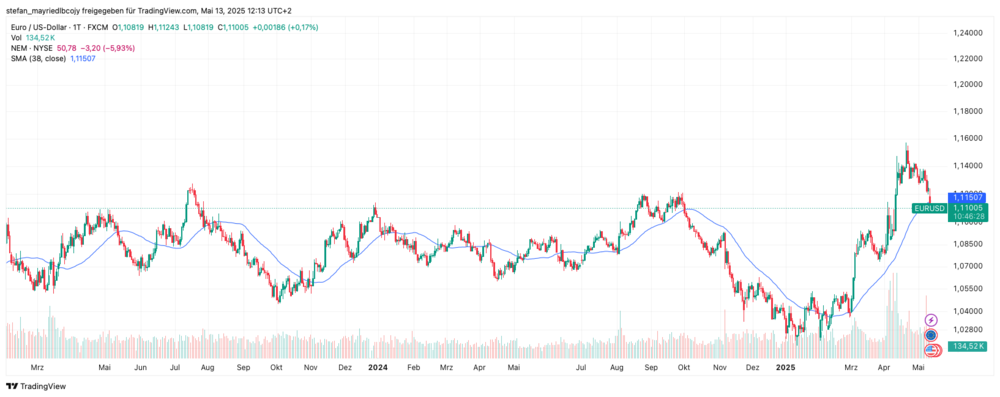
Task: Click the 1,18000 price axis label
Action: [x=967, y=112]
